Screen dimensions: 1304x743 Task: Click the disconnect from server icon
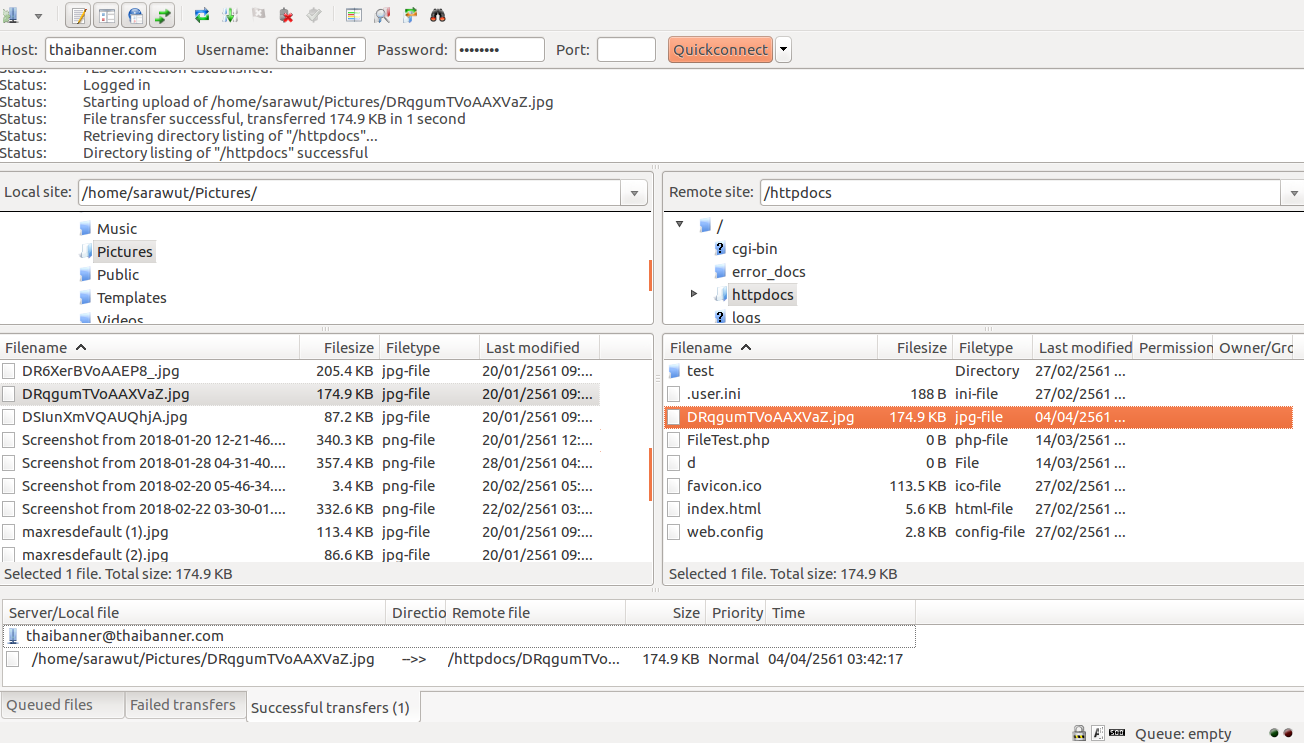[286, 15]
